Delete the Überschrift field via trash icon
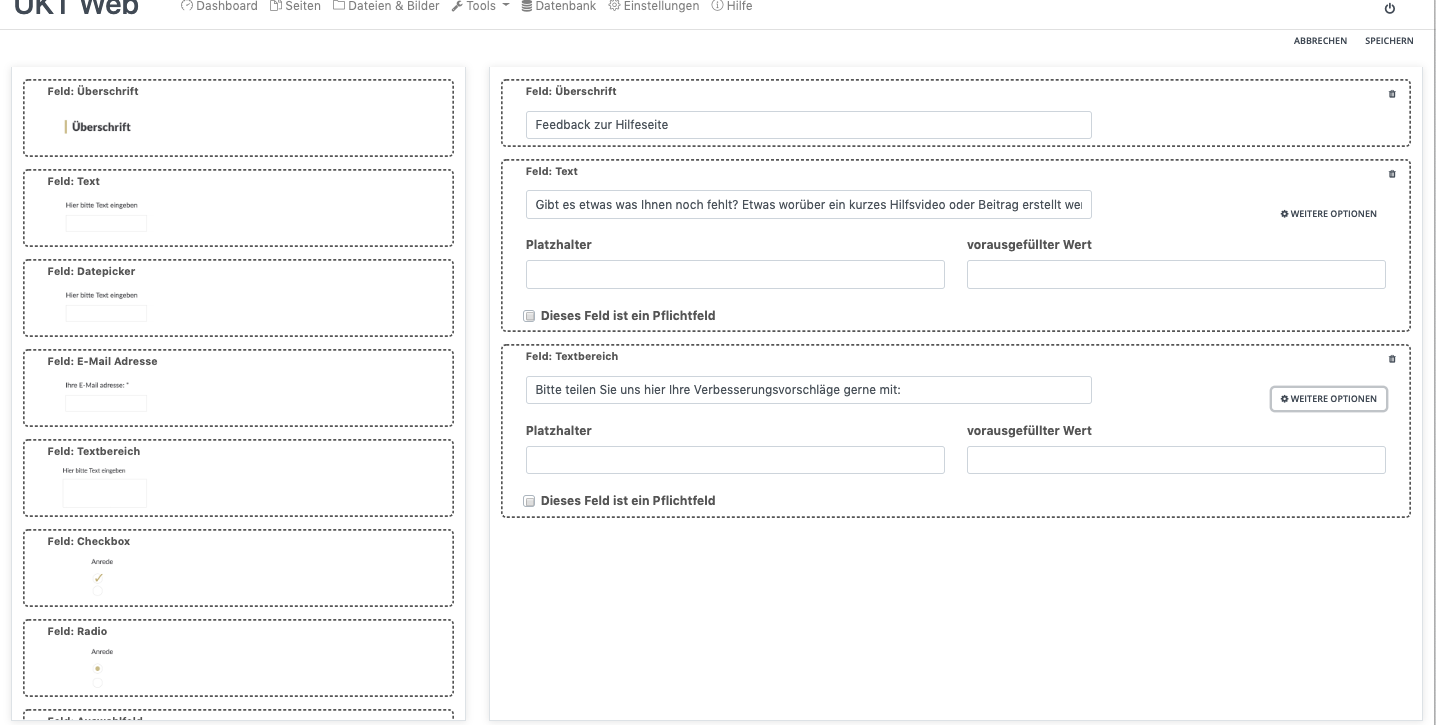This screenshot has width=1436, height=725. point(1392,94)
